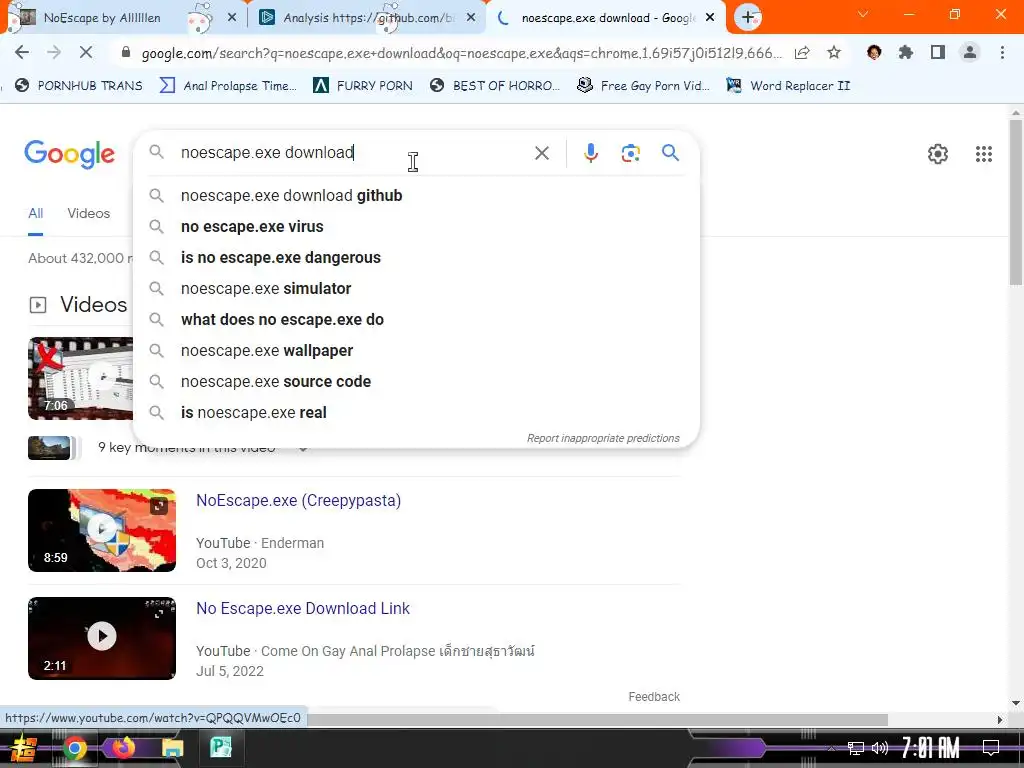Image resolution: width=1024 pixels, height=768 pixels.
Task: Click the Feedback link
Action: click(x=654, y=697)
